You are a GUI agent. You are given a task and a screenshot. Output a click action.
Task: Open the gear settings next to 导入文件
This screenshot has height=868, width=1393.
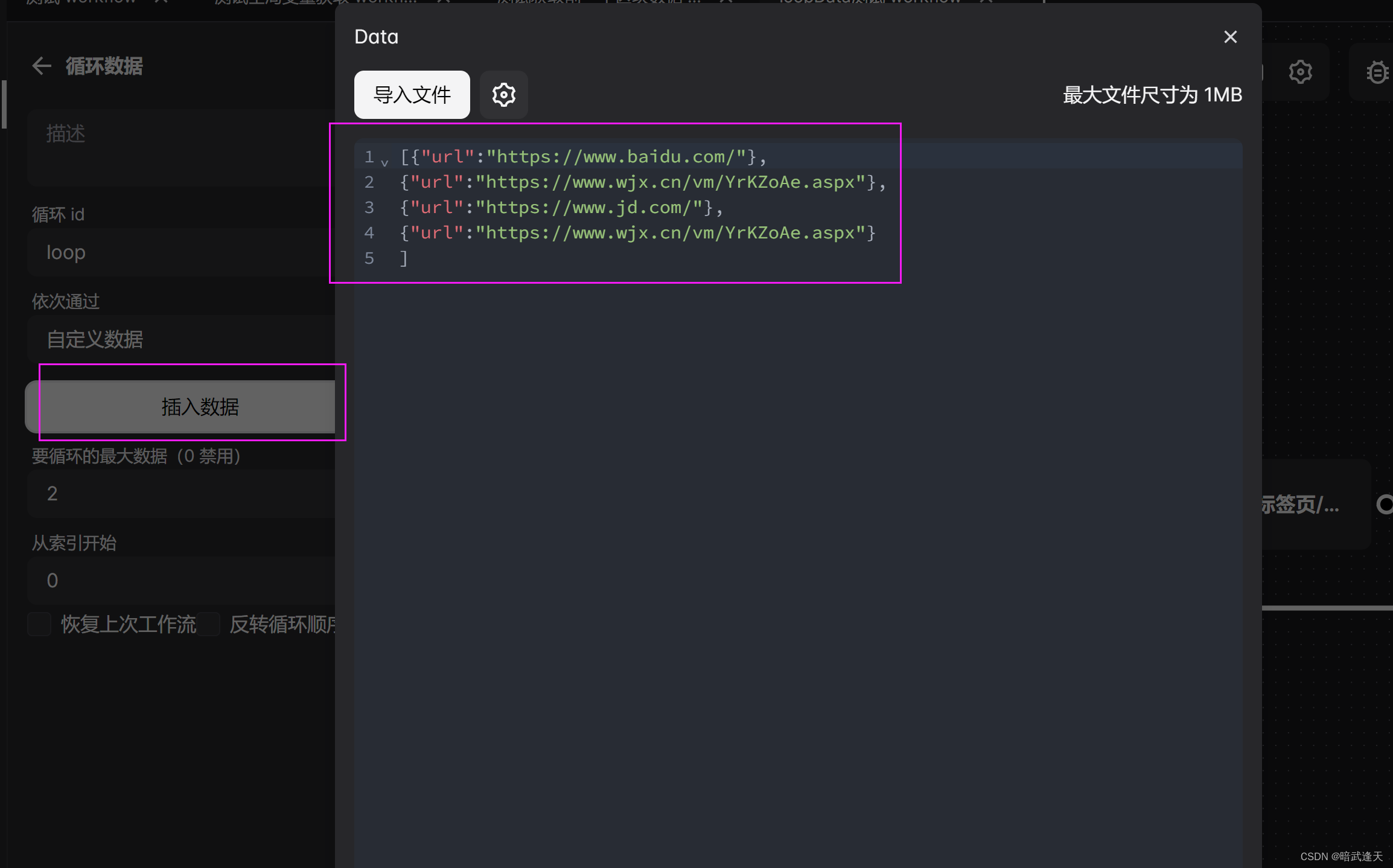(503, 95)
